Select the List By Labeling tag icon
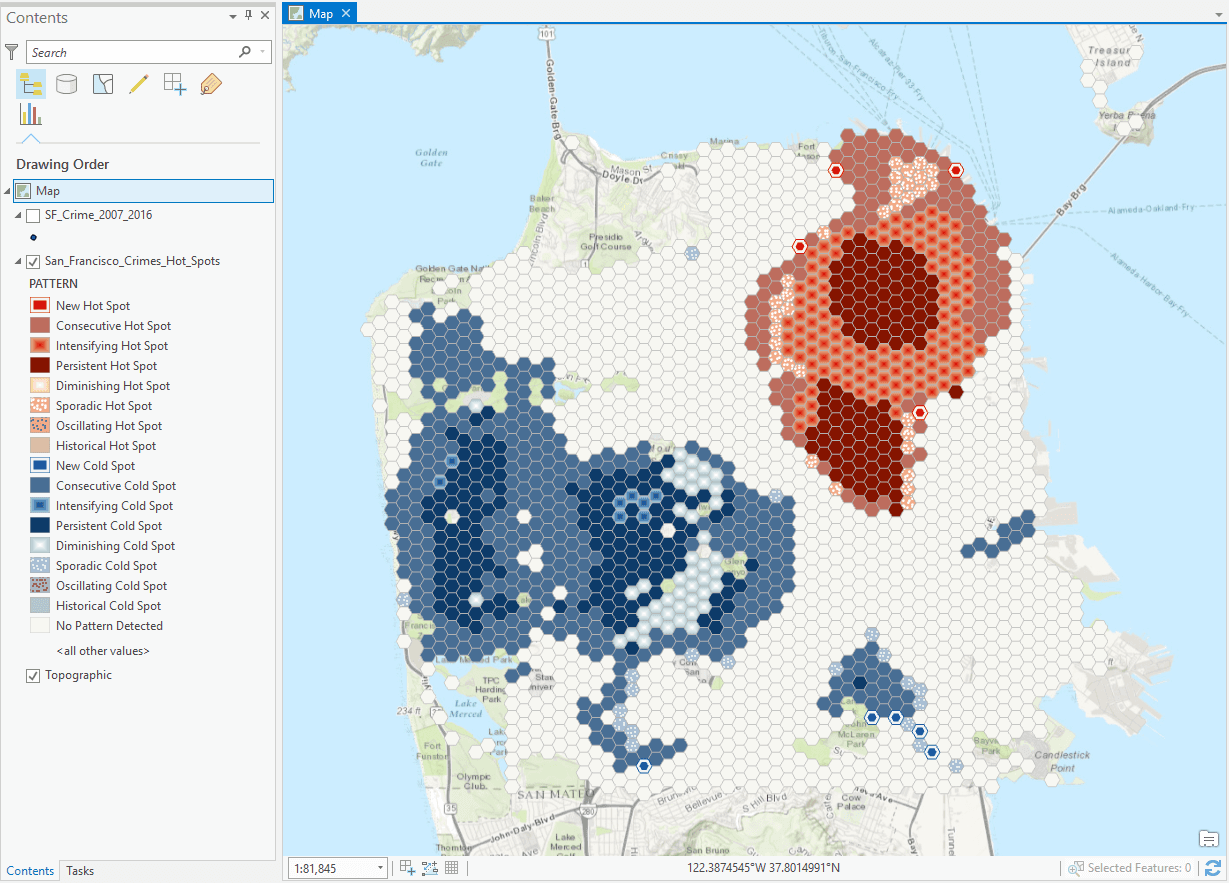Image resolution: width=1229 pixels, height=883 pixels. point(210,84)
